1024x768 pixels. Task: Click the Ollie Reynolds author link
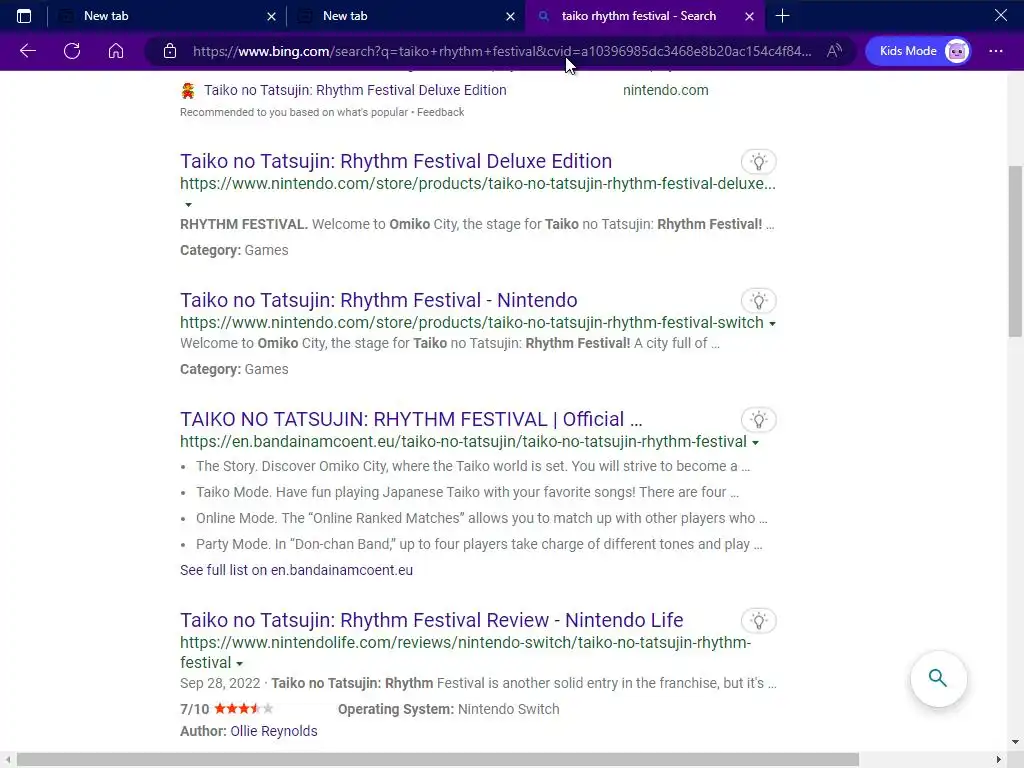tap(274, 731)
